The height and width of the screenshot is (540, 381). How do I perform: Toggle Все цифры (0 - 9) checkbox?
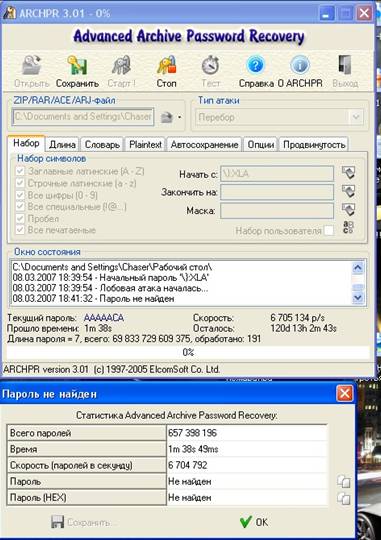tap(20, 195)
